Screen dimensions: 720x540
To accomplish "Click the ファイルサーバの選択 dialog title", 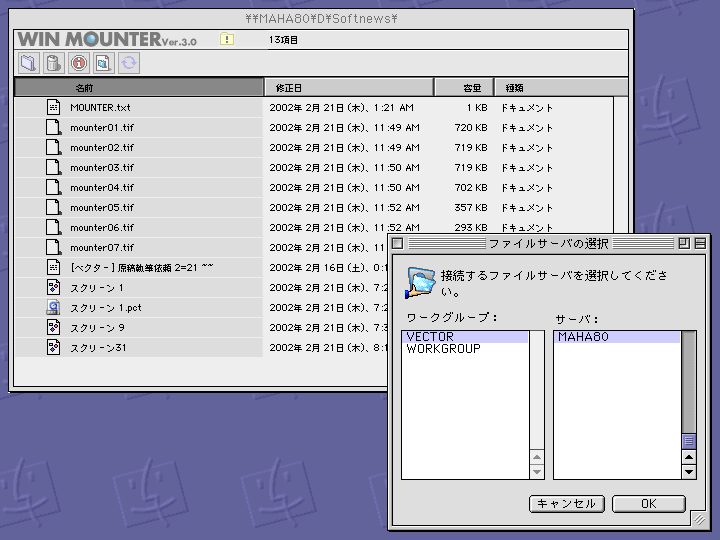I will pos(549,243).
